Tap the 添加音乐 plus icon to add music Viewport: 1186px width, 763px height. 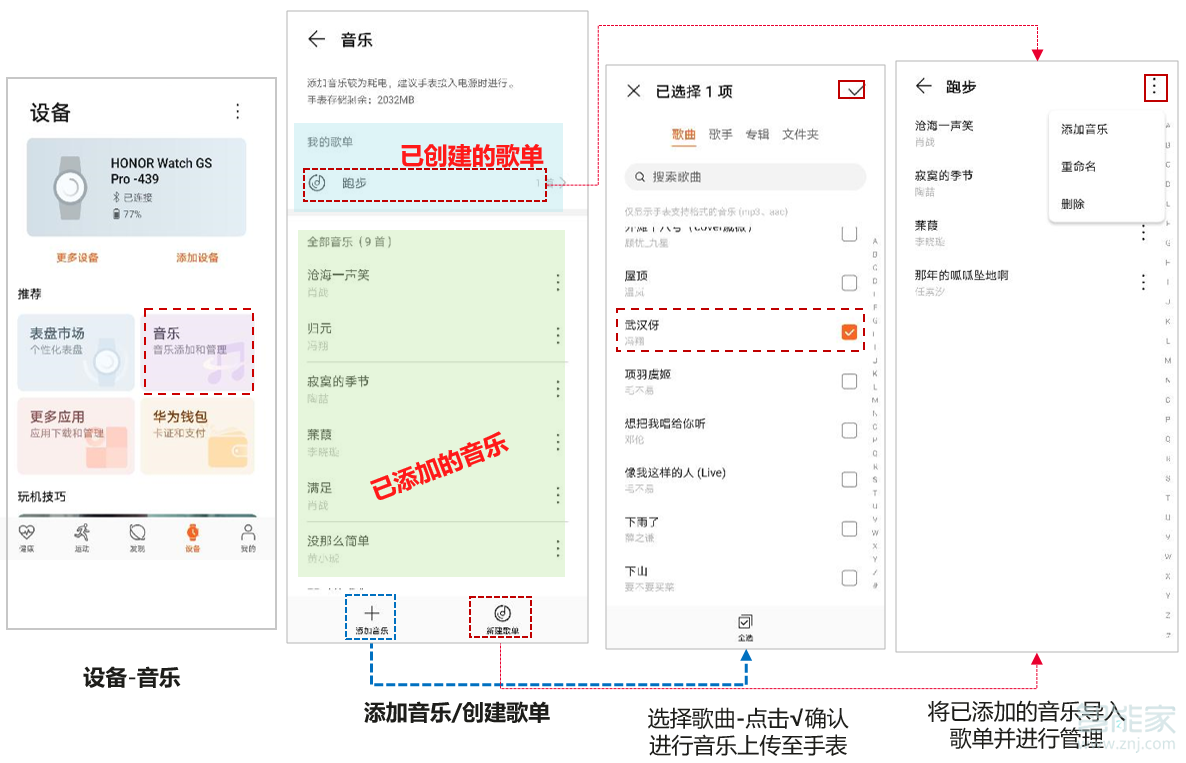tap(371, 614)
